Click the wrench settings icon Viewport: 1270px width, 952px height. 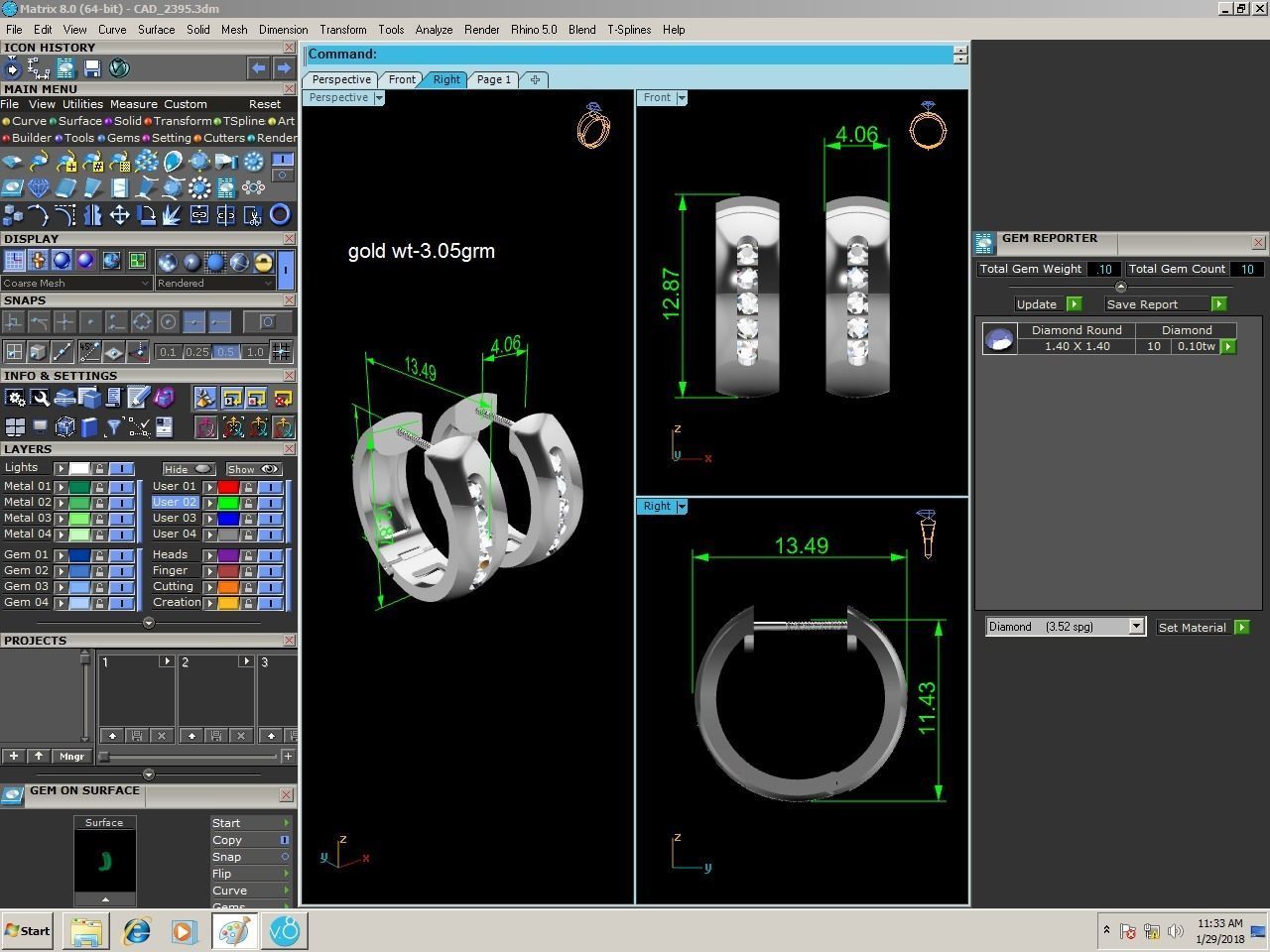(x=40, y=399)
